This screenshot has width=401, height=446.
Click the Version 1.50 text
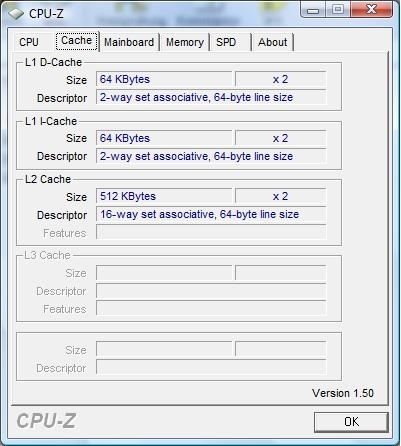(x=343, y=393)
